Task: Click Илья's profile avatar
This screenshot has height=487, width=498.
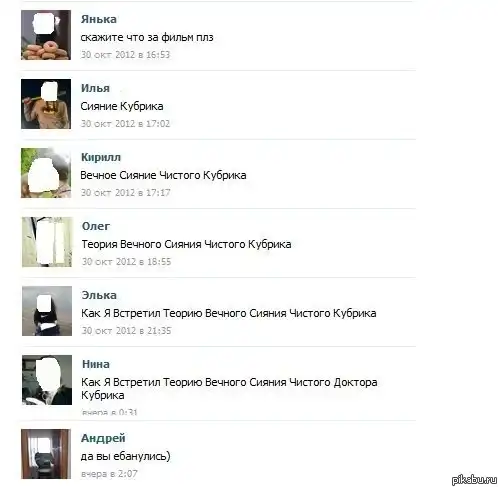Action: 46,104
